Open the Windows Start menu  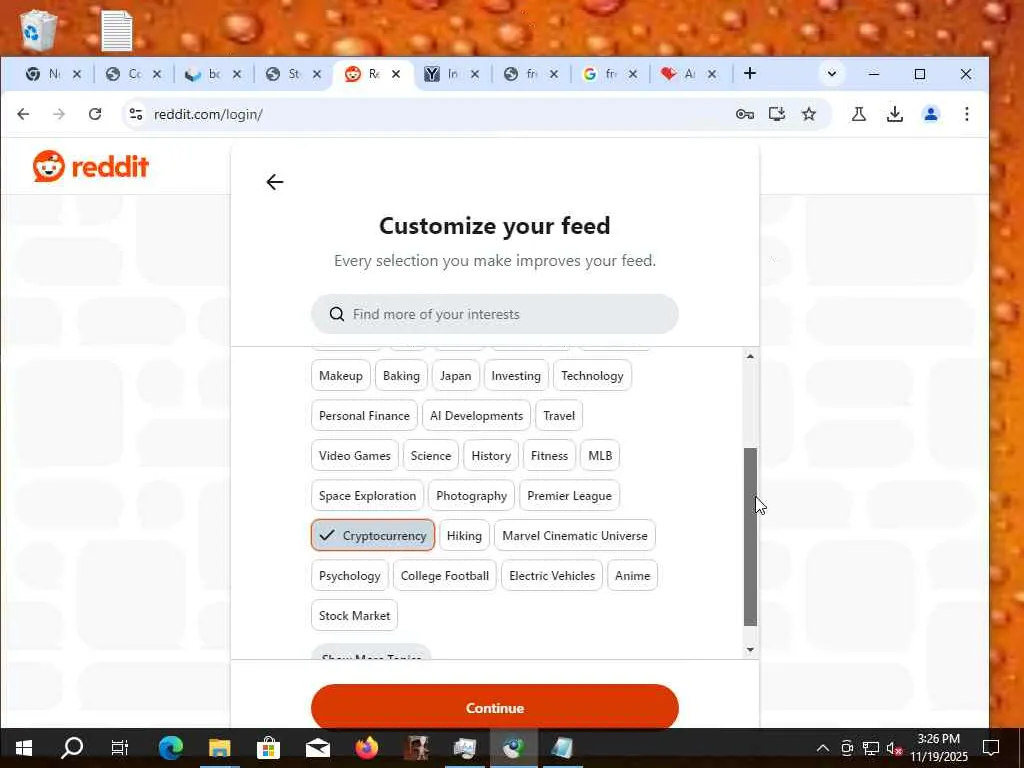point(24,748)
